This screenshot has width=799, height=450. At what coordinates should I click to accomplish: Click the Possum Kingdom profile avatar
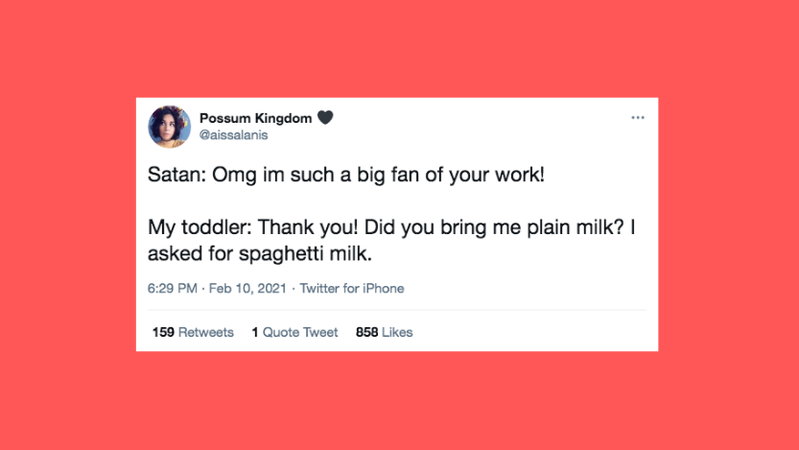point(169,126)
